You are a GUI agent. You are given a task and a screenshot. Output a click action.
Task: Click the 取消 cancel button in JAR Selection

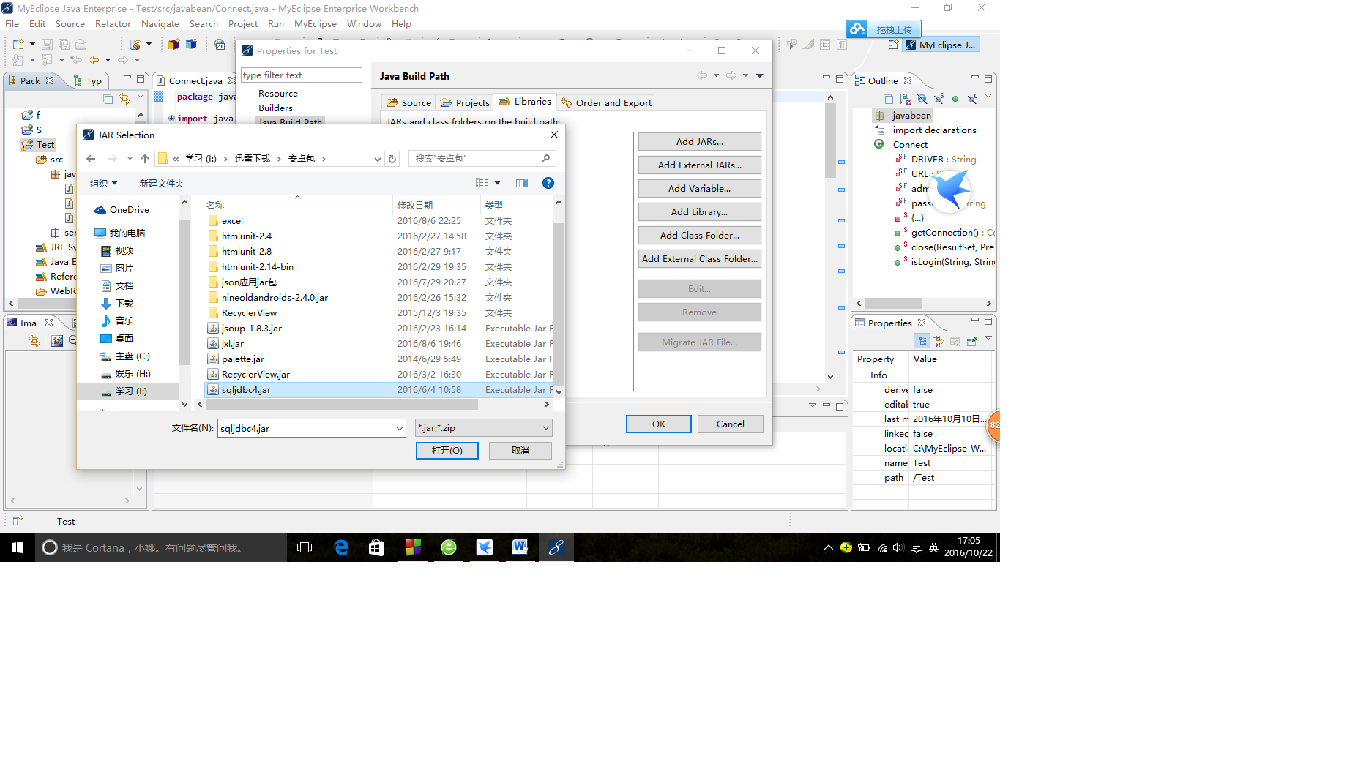pyautogui.click(x=520, y=451)
